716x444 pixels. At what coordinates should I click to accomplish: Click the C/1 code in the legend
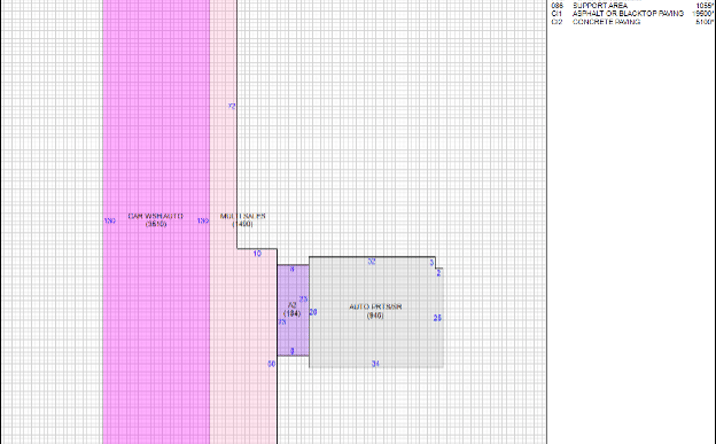coord(557,14)
